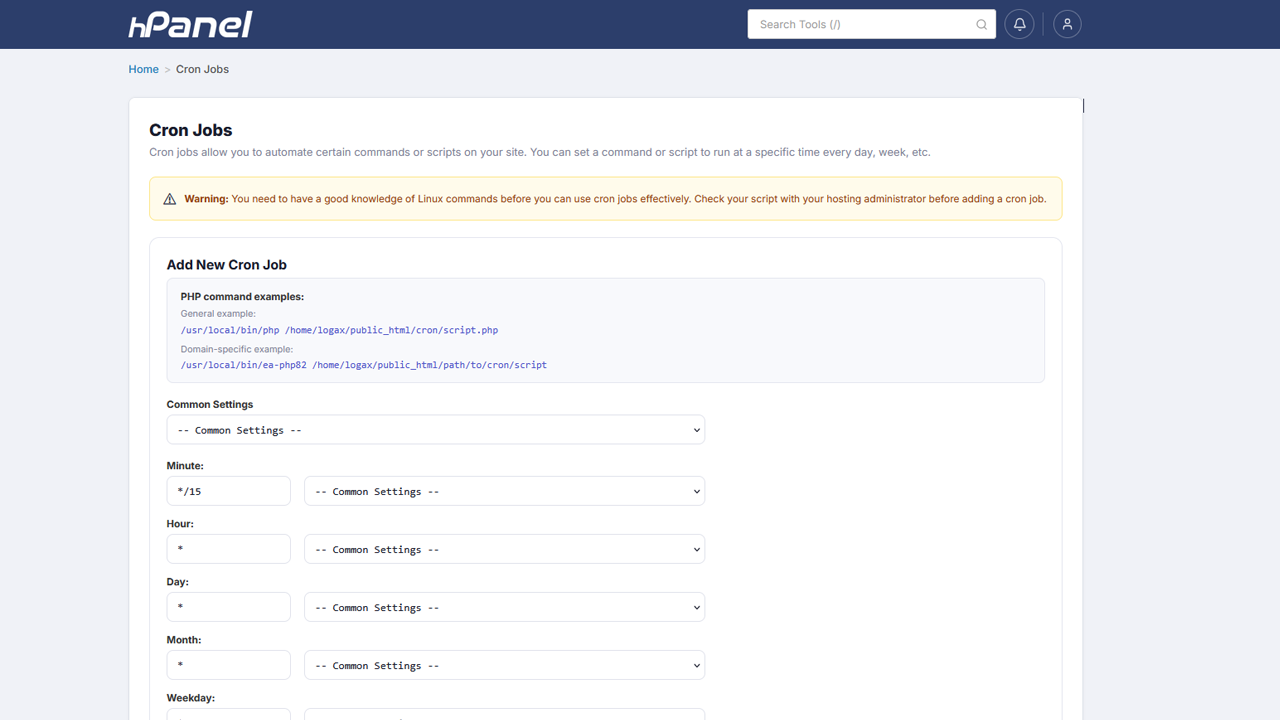The height and width of the screenshot is (720, 1280).
Task: Open the top Common Settings dropdown
Action: pos(435,430)
